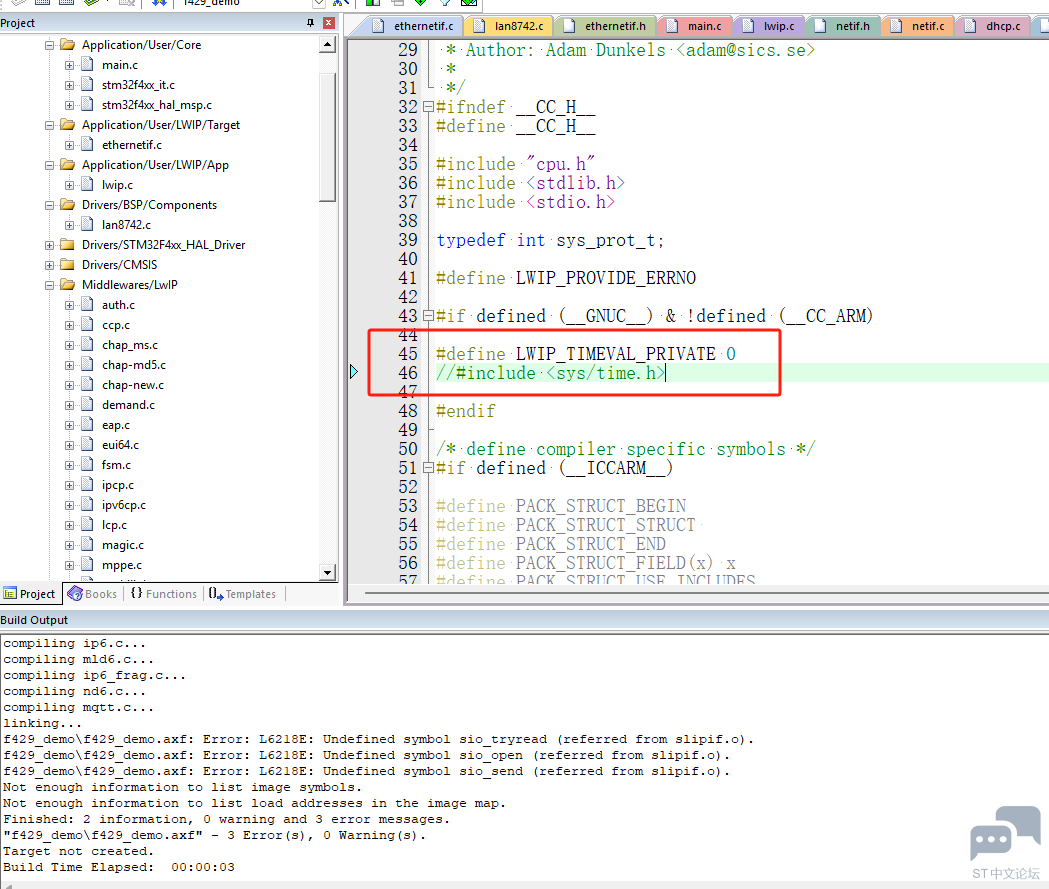Expand includes under stm32f4xx_it.c
This screenshot has width=1049, height=889.
[x=70, y=86]
